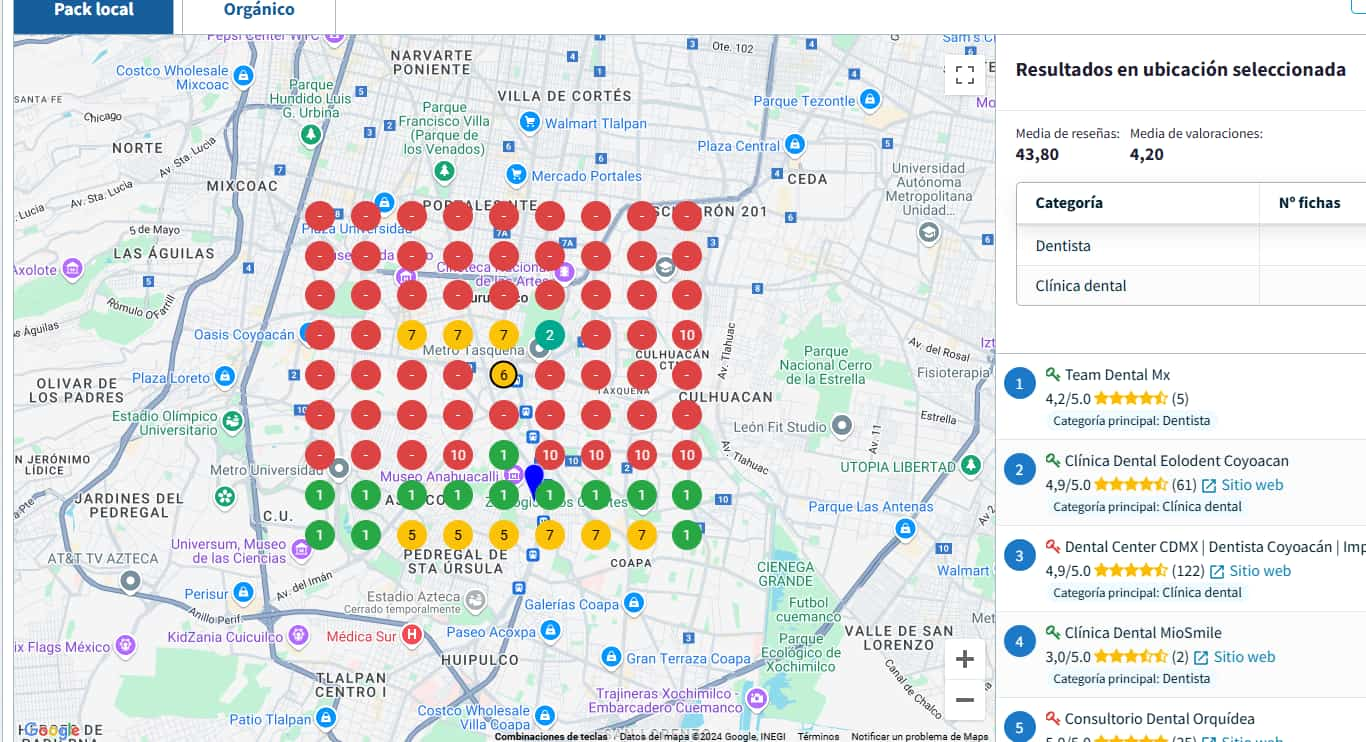
Task: Open the Walmart Tlalpan shopping pin
Action: [529, 123]
